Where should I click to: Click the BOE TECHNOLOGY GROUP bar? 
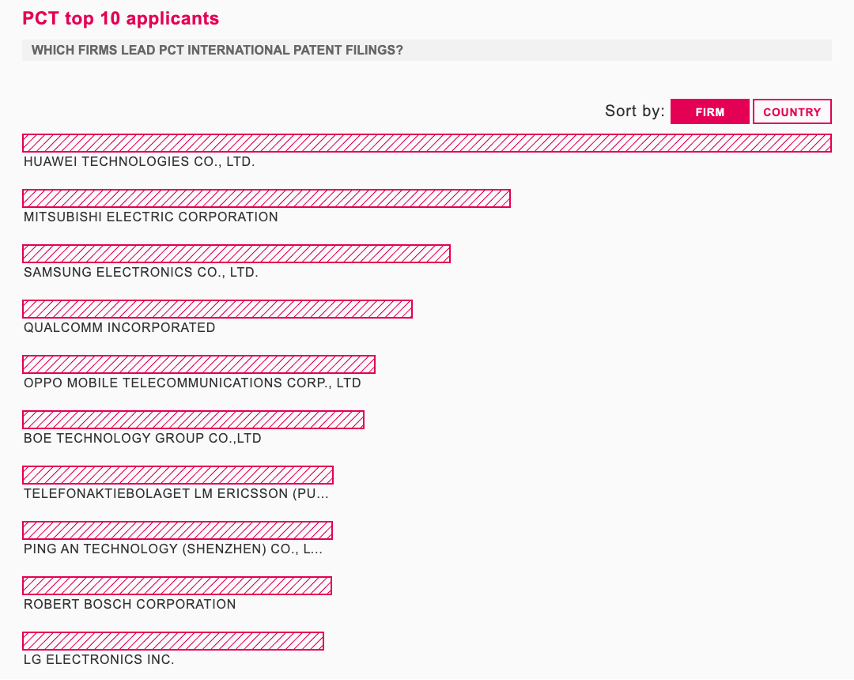click(x=192, y=419)
